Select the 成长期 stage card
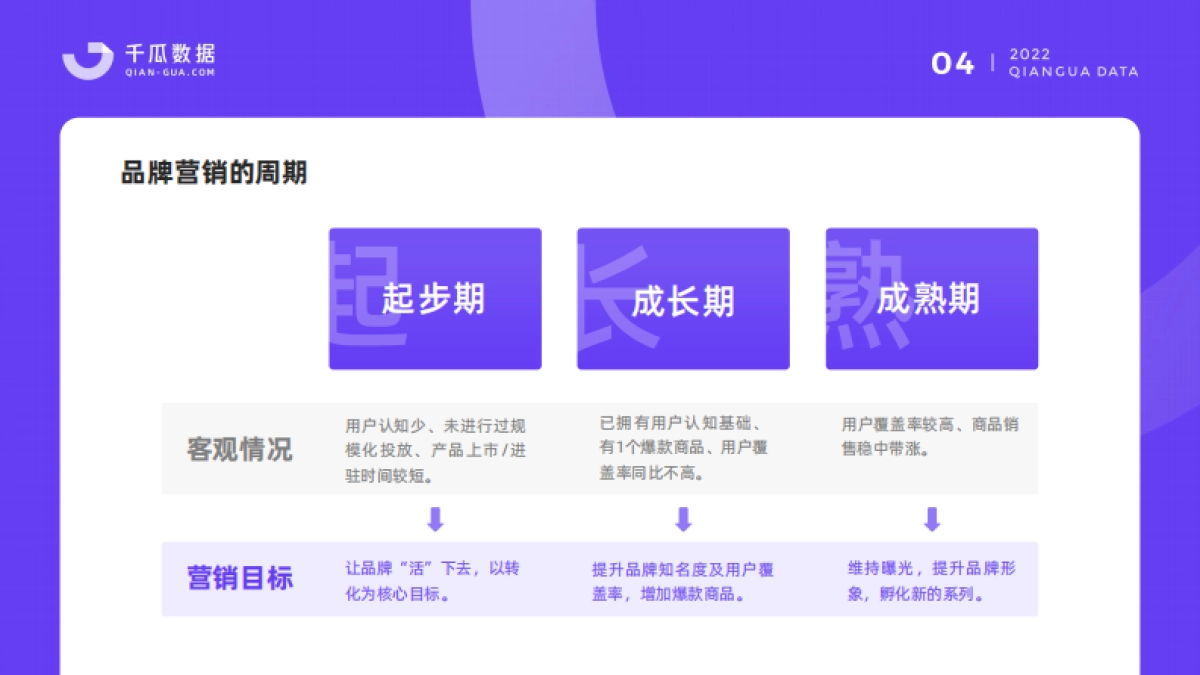The height and width of the screenshot is (675, 1200). [683, 298]
